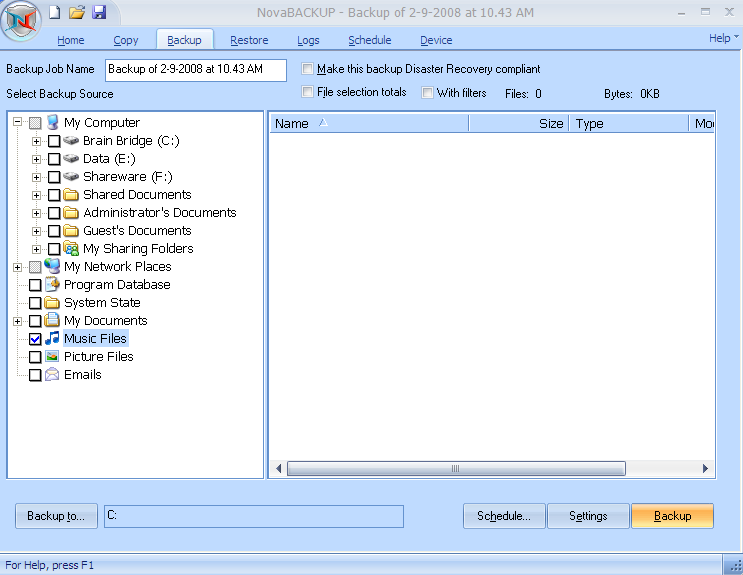The image size is (743, 575).
Task: Click the sort arrow in Name column
Action: pyautogui.click(x=323, y=123)
